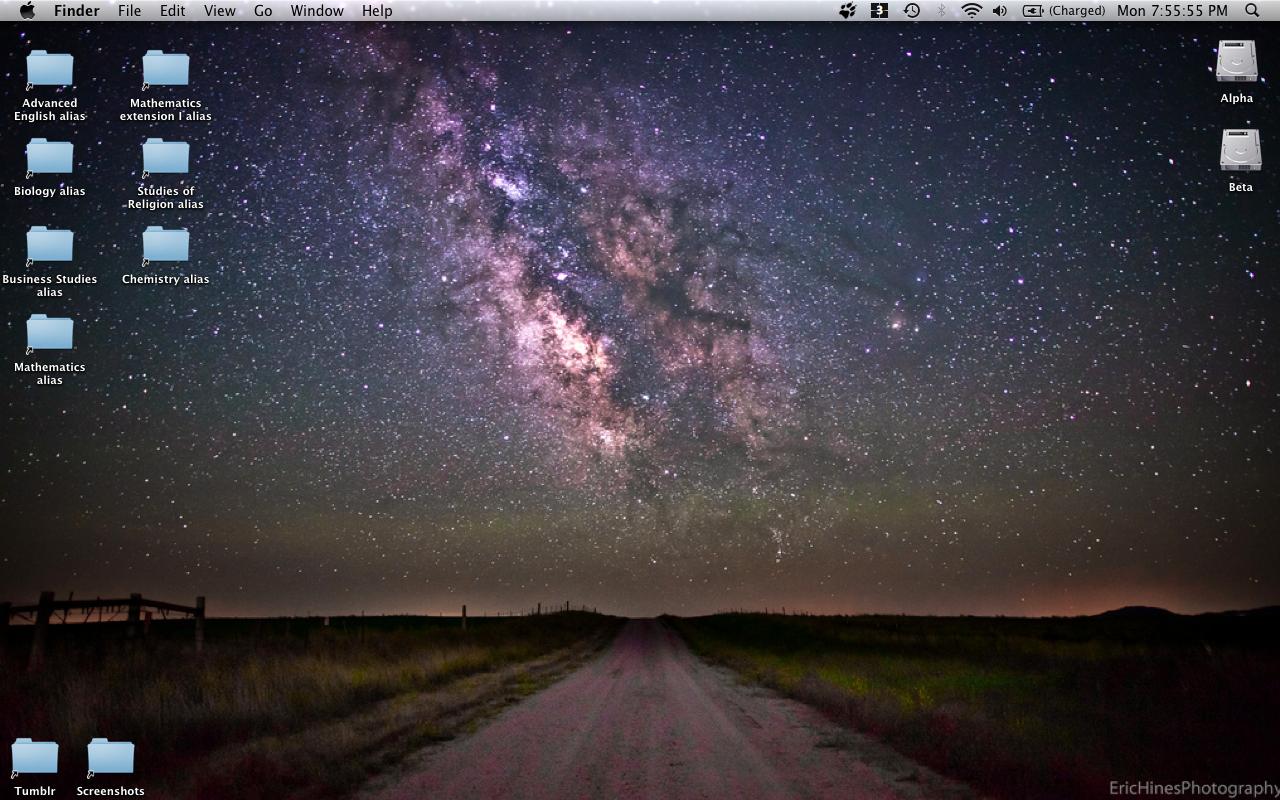Select the Beta hard drive icon

[x=1241, y=150]
